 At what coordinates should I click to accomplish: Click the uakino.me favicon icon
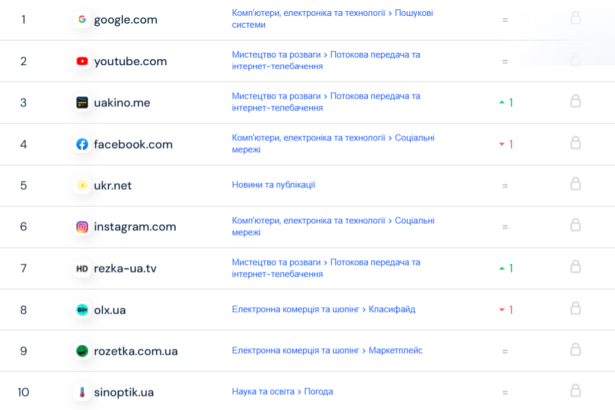(82, 102)
